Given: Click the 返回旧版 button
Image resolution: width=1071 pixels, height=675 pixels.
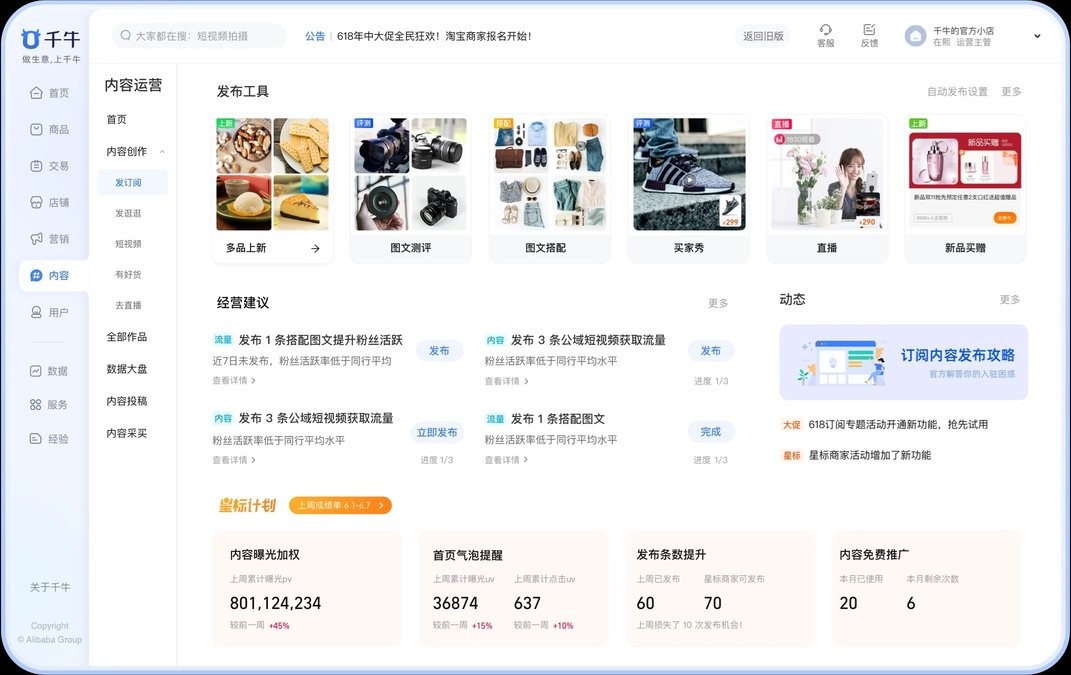Looking at the screenshot, I should (762, 35).
